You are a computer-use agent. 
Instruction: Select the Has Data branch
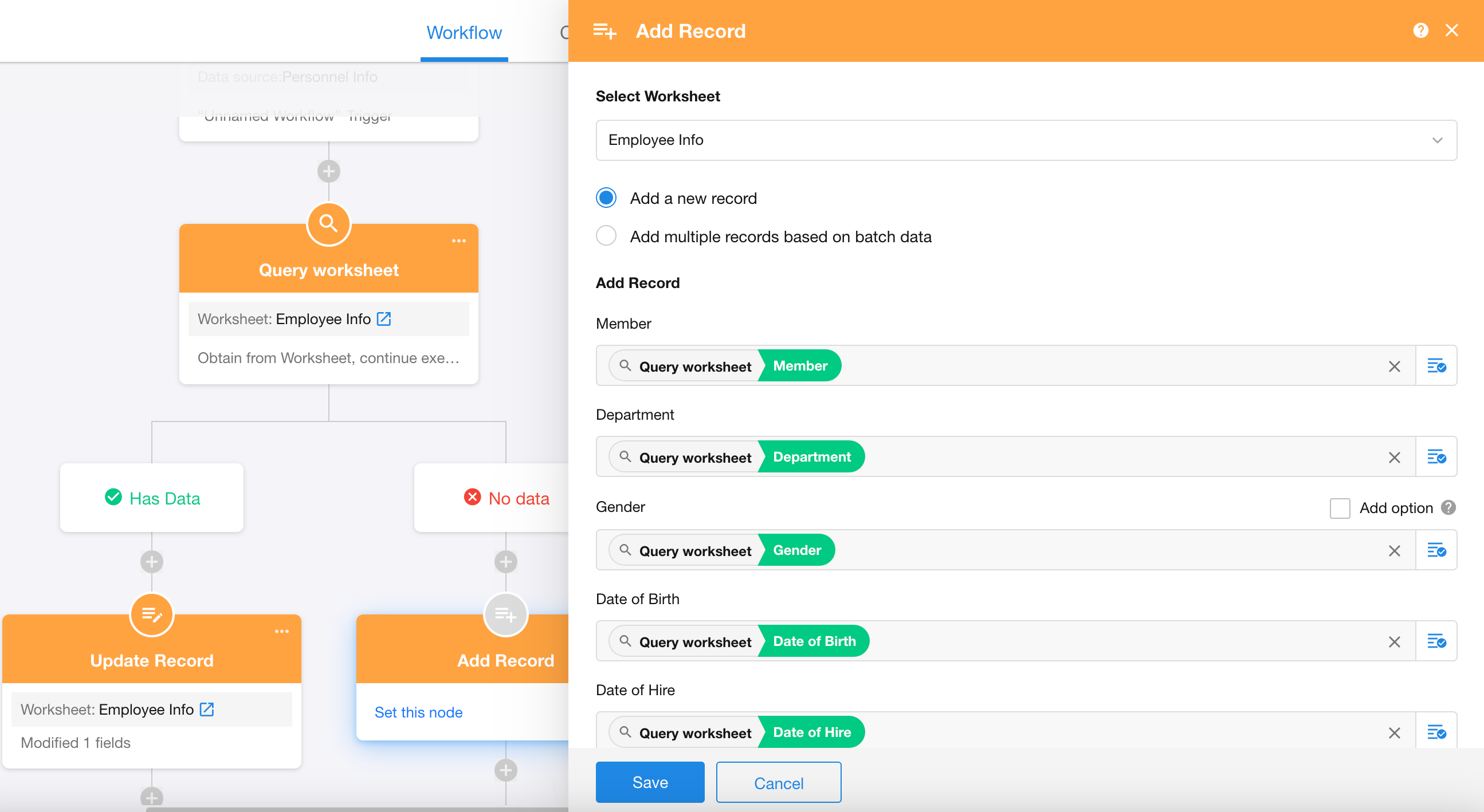[152, 498]
